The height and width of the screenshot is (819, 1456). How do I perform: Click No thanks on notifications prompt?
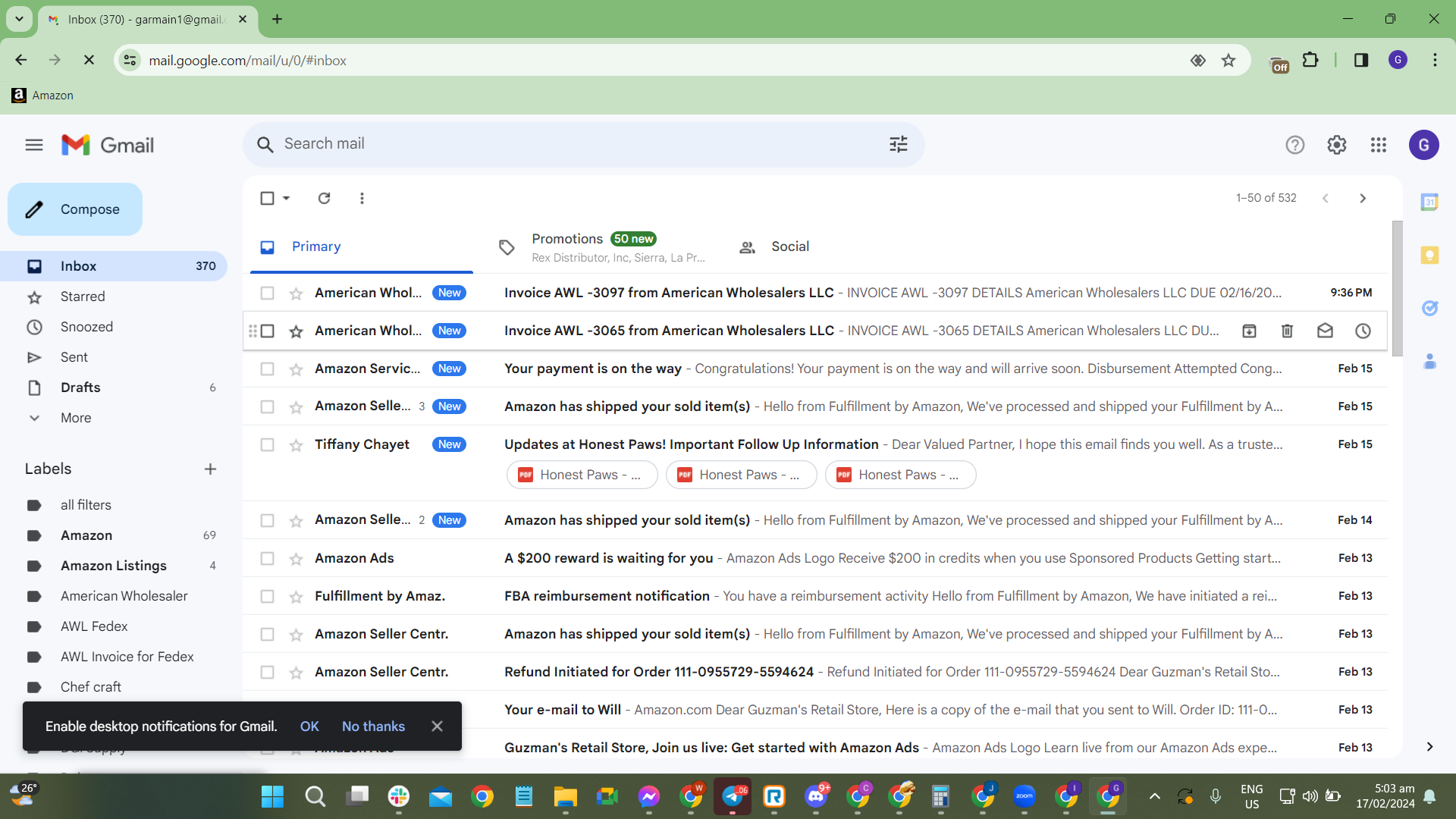[x=373, y=726]
